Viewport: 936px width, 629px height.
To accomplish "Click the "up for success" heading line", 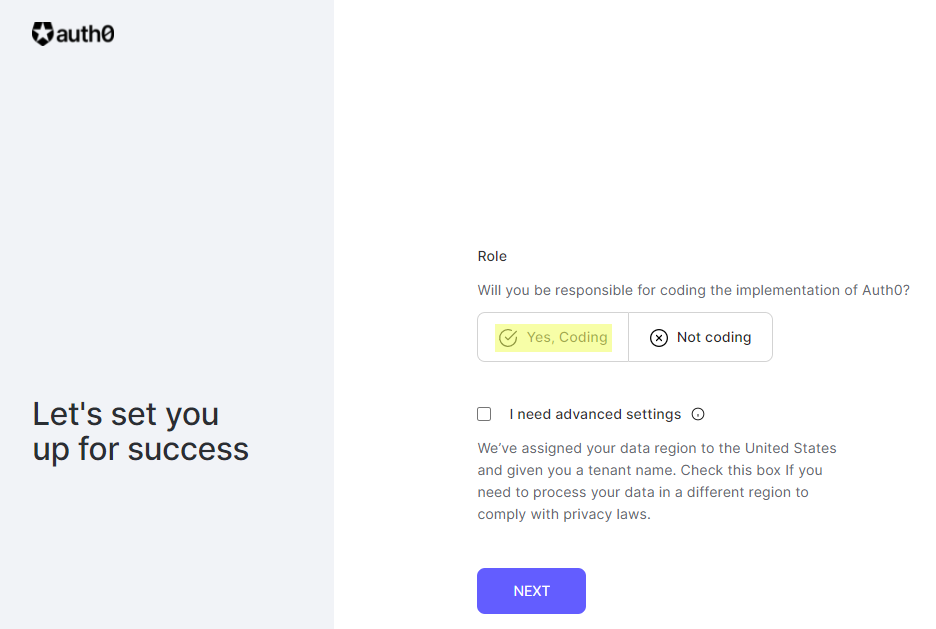I will point(141,449).
